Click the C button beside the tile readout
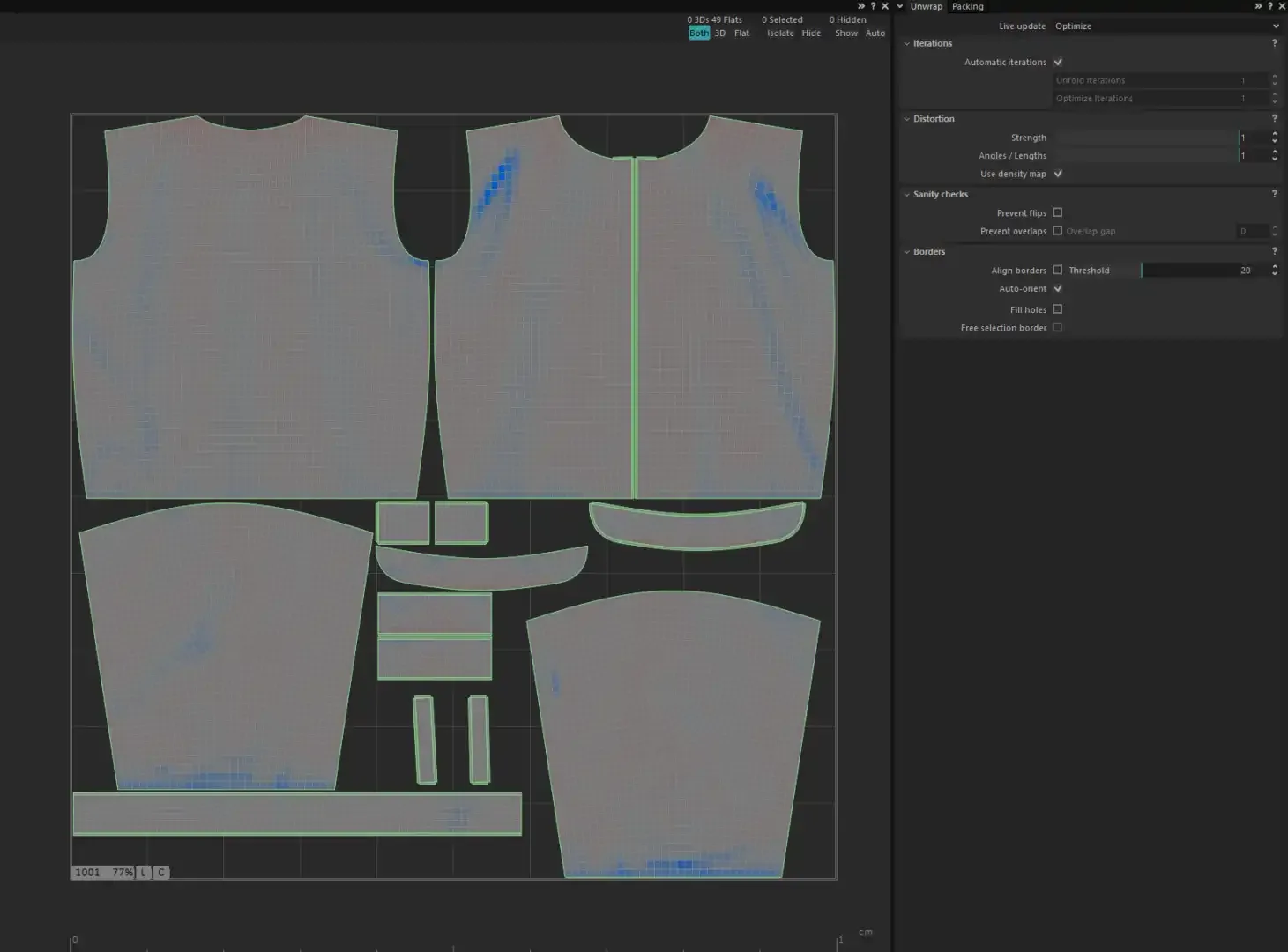The image size is (1288, 952). tap(161, 873)
